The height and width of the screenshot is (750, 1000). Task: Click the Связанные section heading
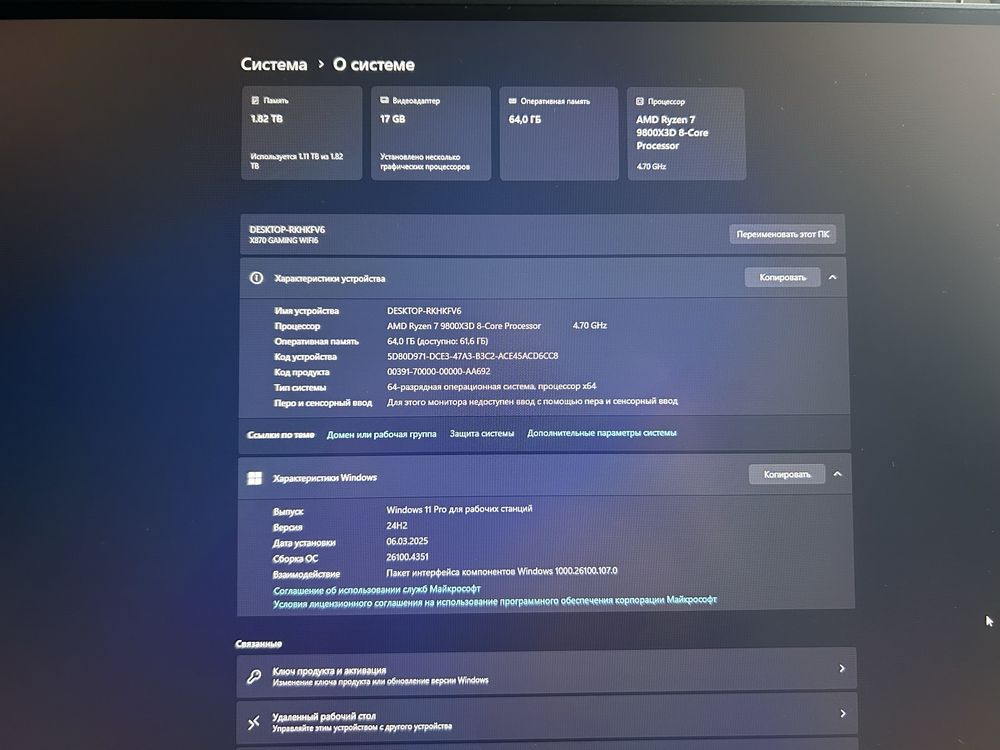pos(258,644)
